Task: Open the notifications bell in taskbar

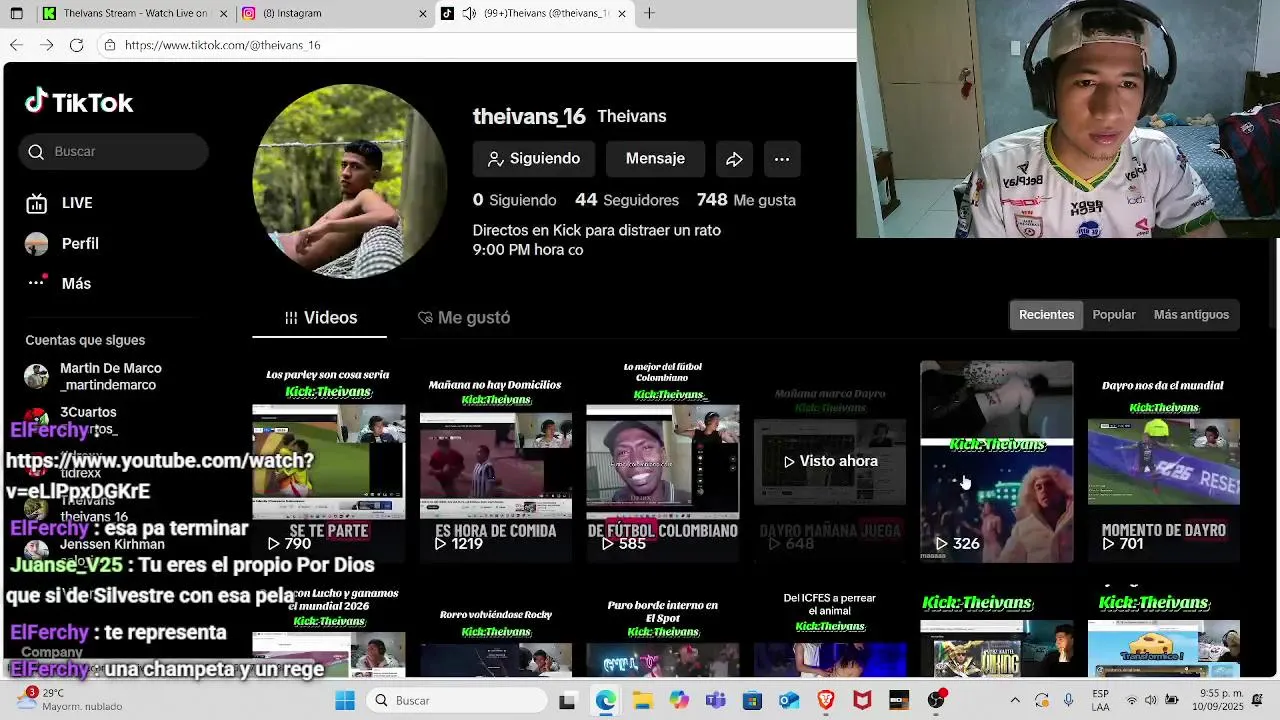Action: point(1257,700)
